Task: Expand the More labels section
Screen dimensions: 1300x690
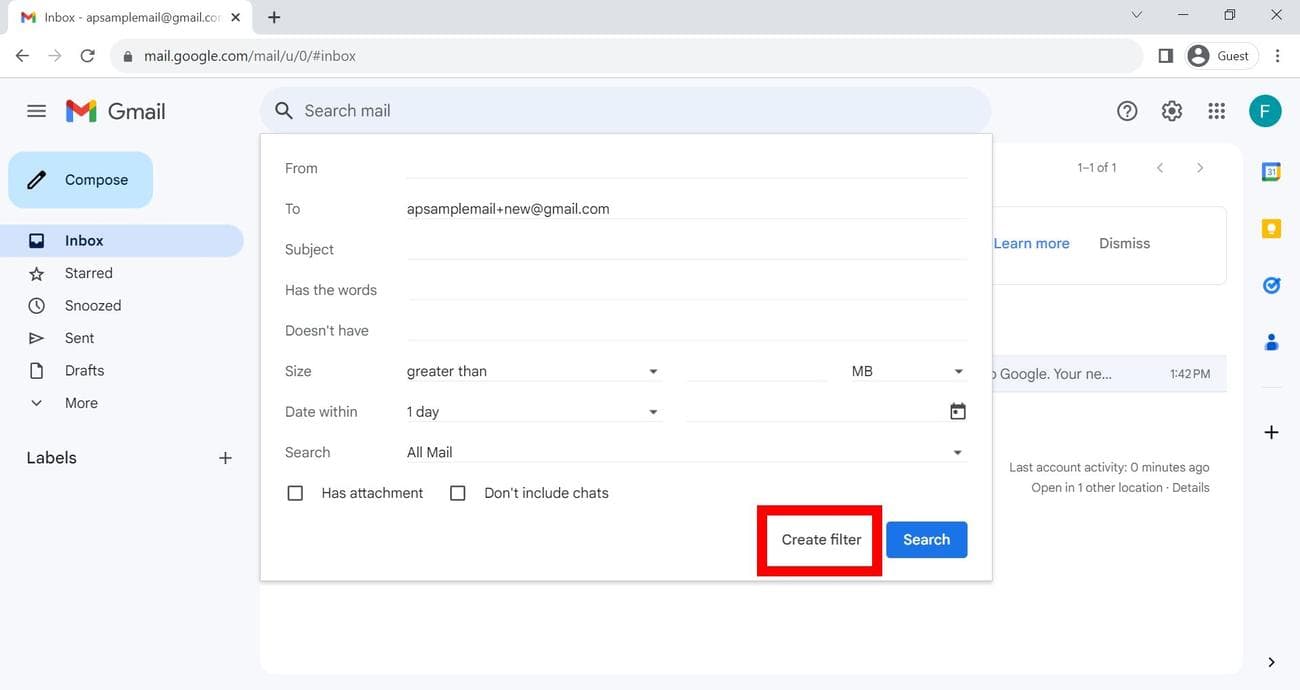Action: pyautogui.click(x=80, y=402)
